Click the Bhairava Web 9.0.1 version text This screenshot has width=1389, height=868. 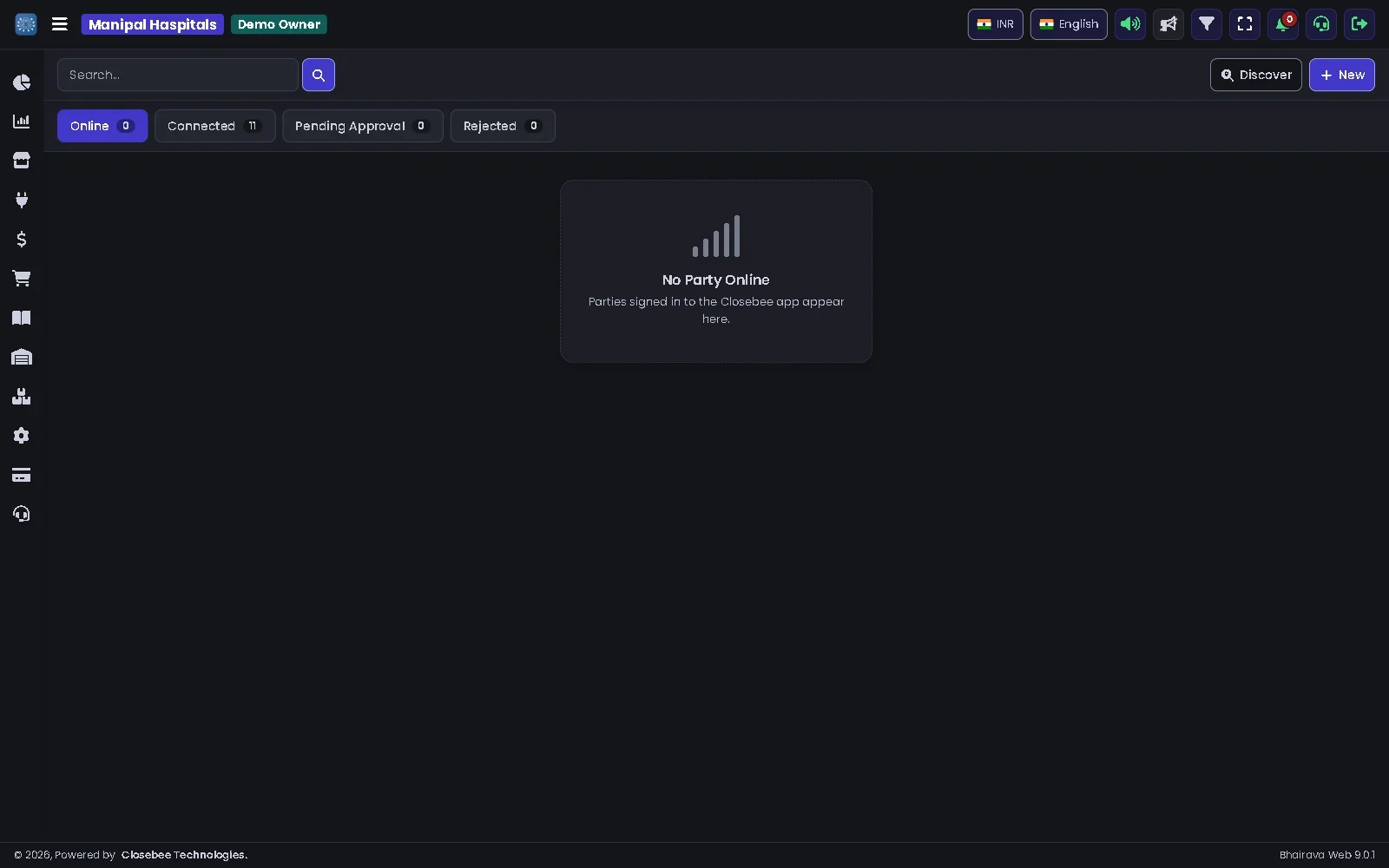[1327, 855]
